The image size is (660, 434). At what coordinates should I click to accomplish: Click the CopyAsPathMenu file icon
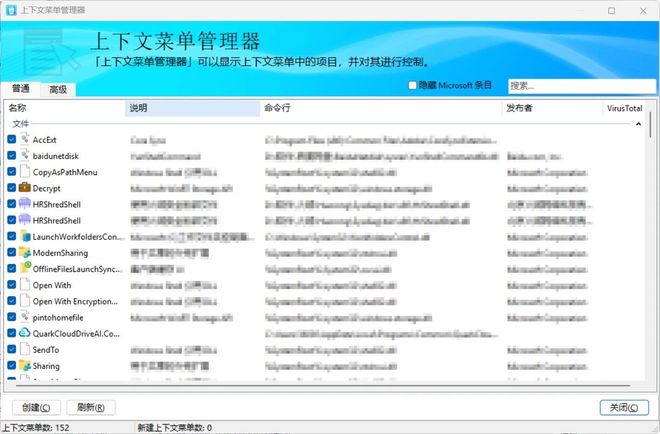coord(25,171)
